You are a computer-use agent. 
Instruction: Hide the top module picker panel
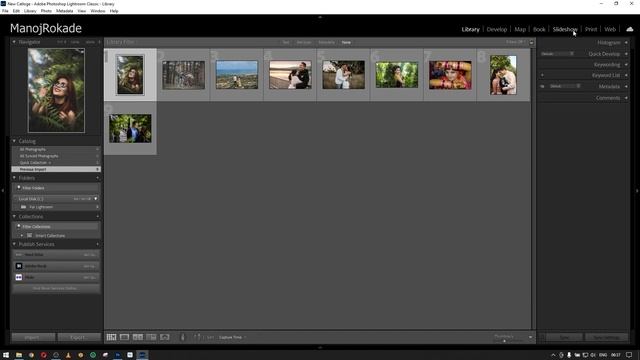click(320, 17)
